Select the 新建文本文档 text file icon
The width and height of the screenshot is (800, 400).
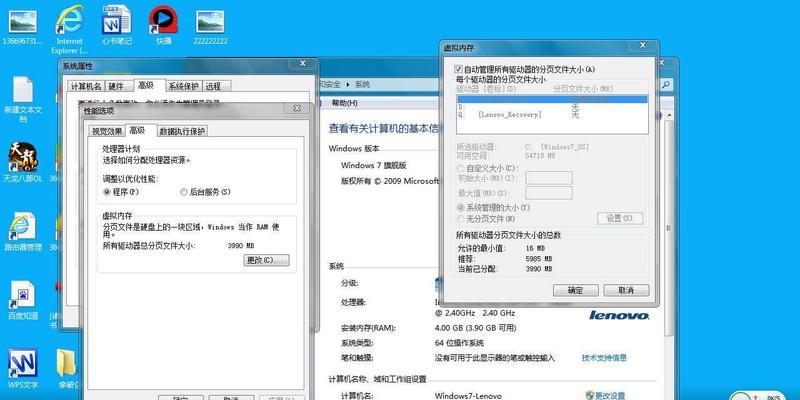[x=22, y=90]
